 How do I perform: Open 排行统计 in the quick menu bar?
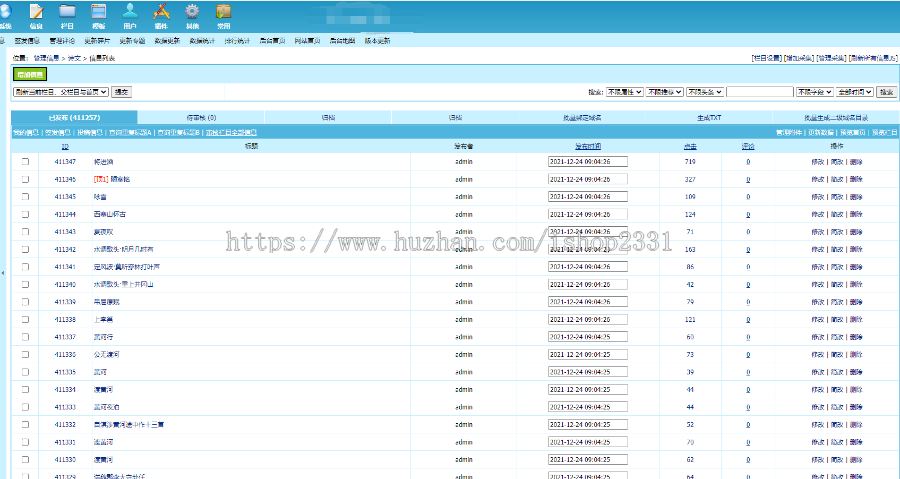coord(237,41)
